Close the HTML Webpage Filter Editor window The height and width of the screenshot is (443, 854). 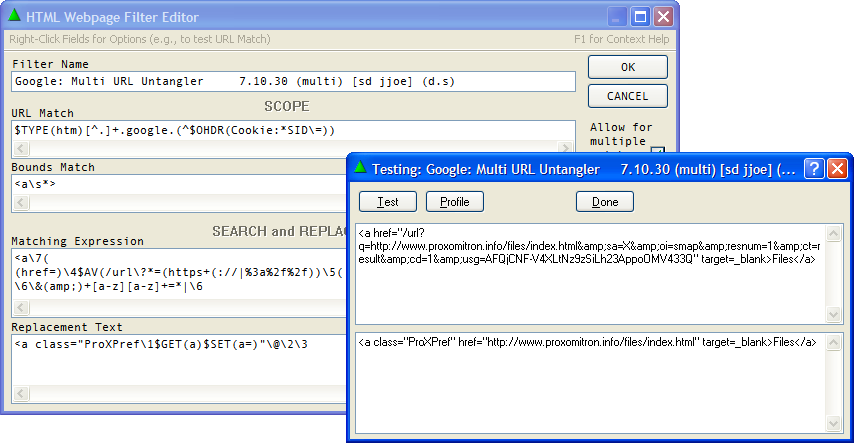pos(662,17)
